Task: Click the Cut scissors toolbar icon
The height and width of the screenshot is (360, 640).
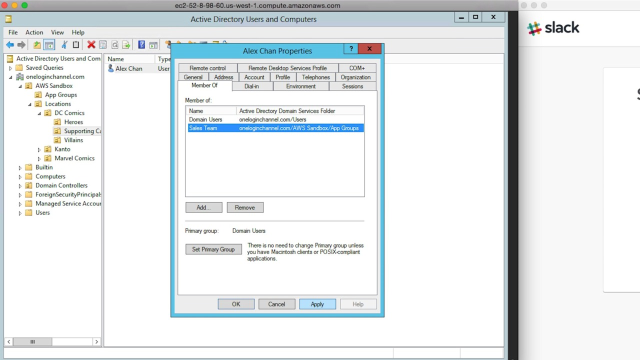Action: point(64,45)
